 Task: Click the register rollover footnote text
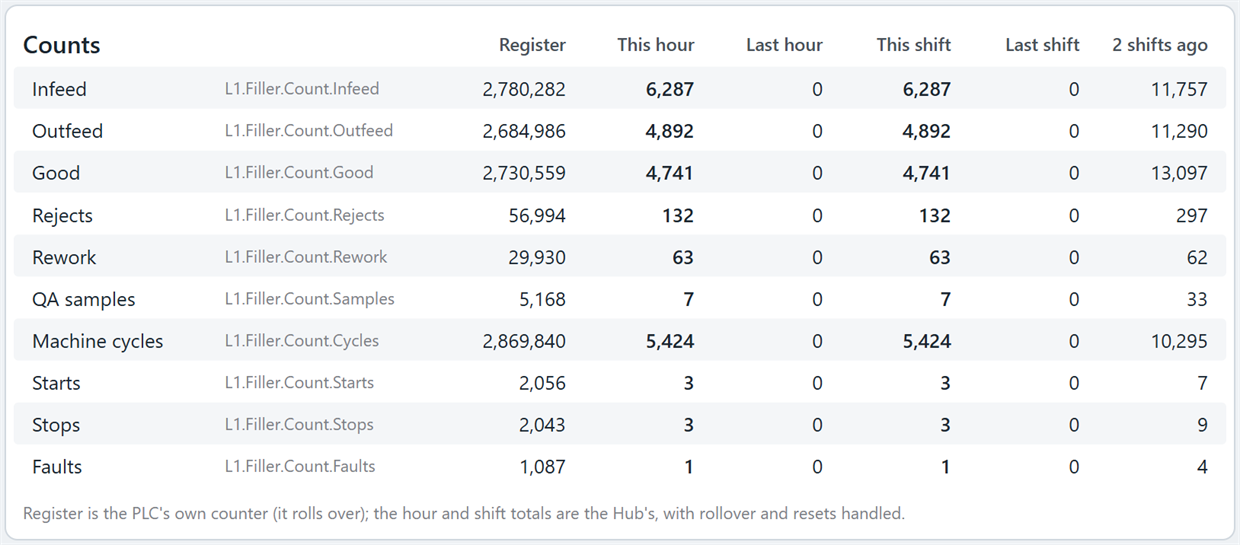[464, 513]
